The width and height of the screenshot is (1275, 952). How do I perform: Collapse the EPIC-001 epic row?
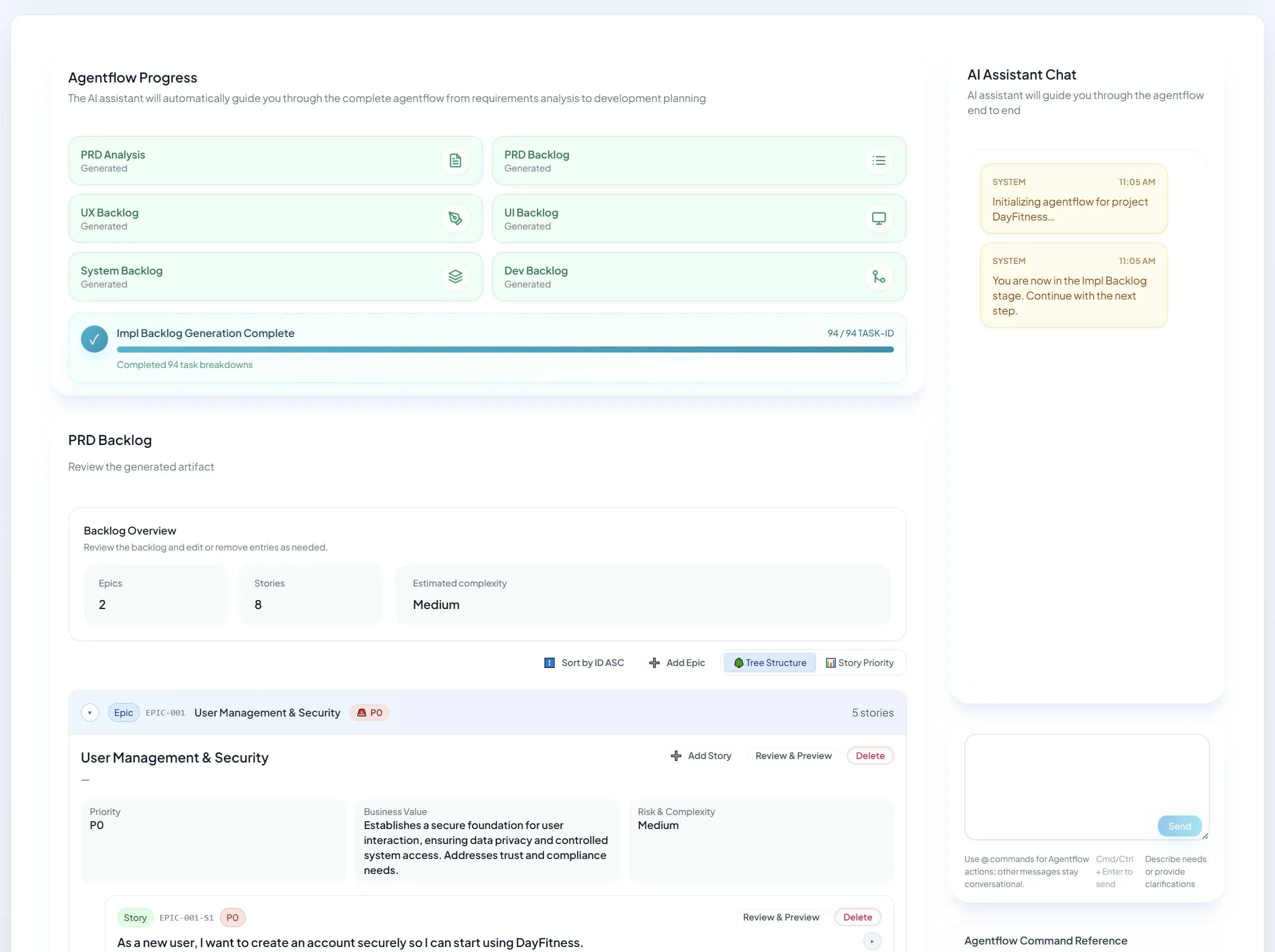(x=90, y=712)
